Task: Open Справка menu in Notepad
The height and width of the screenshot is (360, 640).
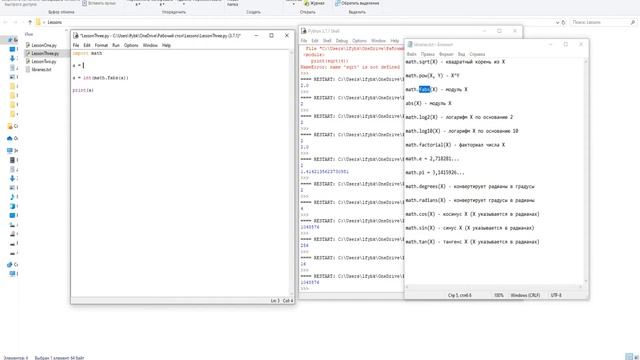Action: pos(477,54)
